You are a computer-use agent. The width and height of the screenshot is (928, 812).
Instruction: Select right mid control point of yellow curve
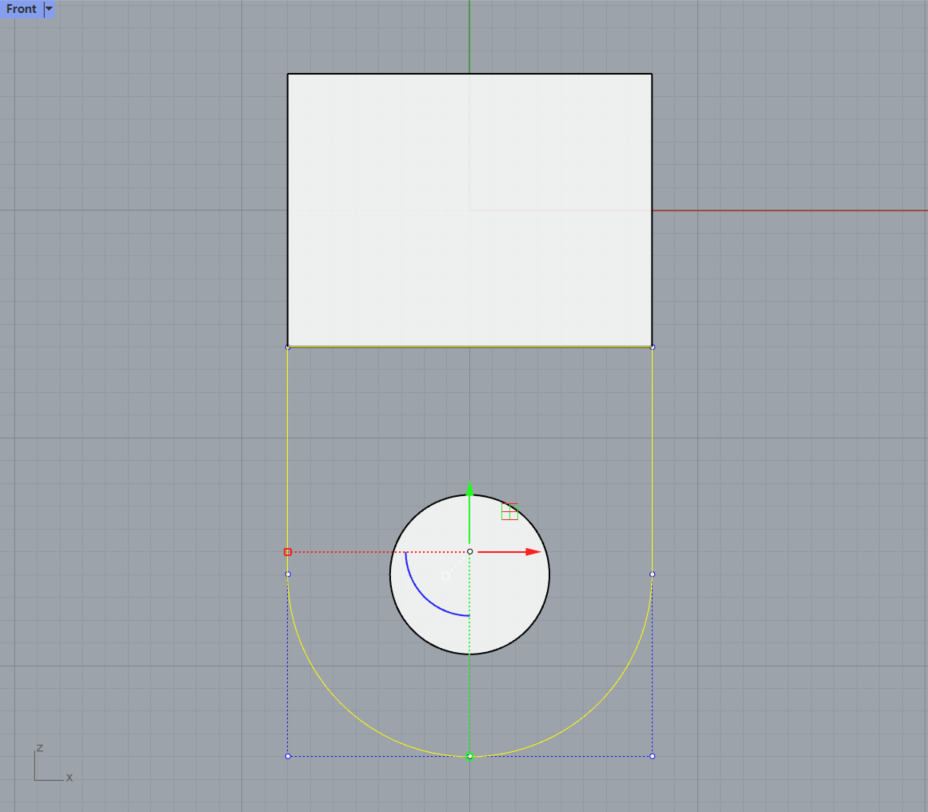652,574
